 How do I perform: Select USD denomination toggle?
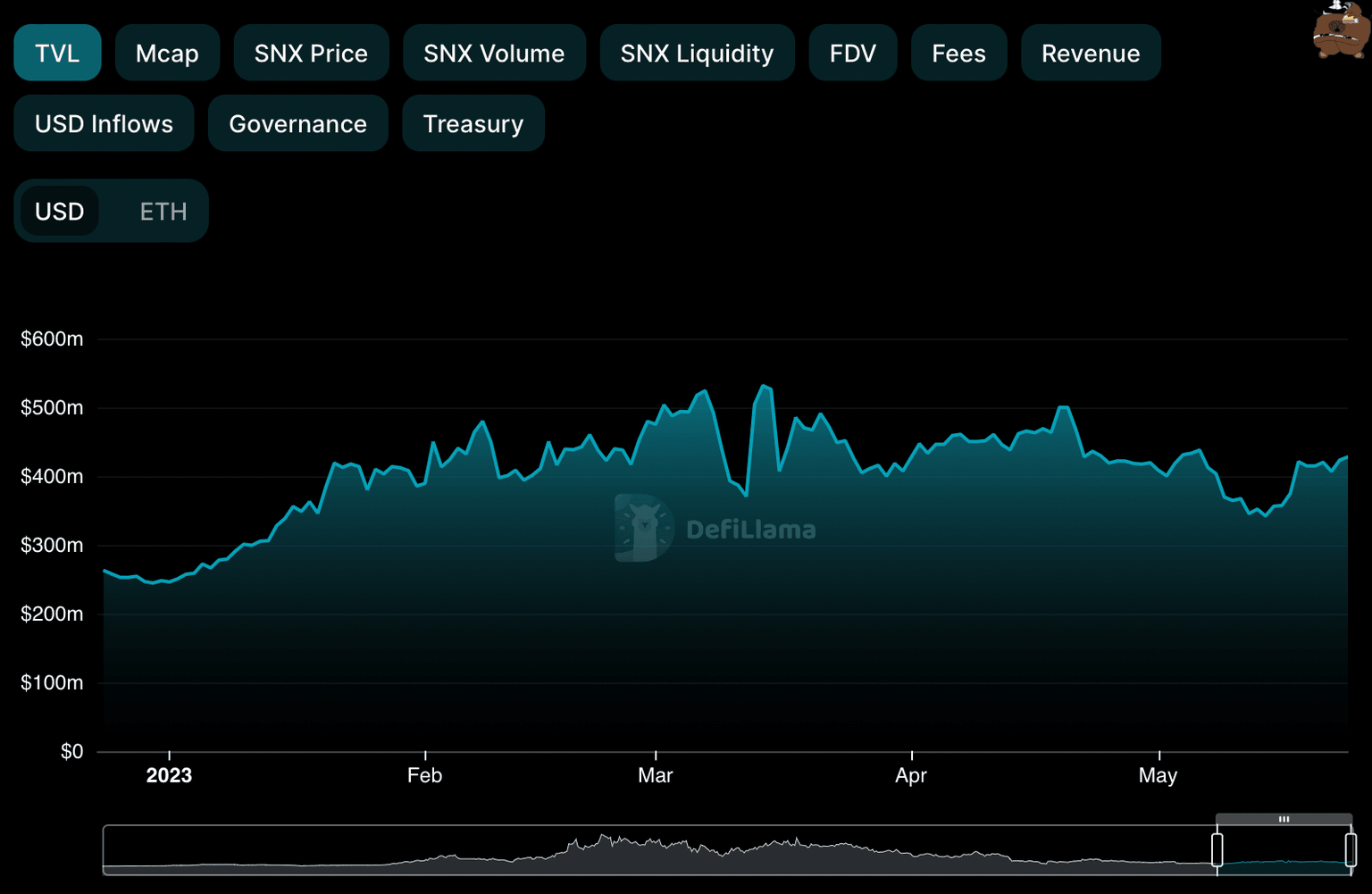tap(60, 211)
